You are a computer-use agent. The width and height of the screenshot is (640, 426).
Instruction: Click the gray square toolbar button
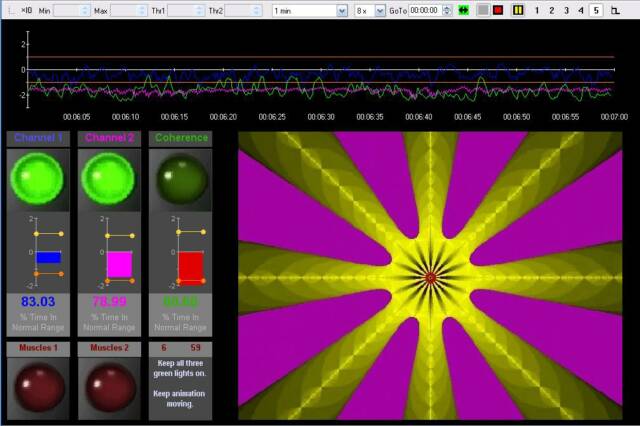tap(483, 11)
